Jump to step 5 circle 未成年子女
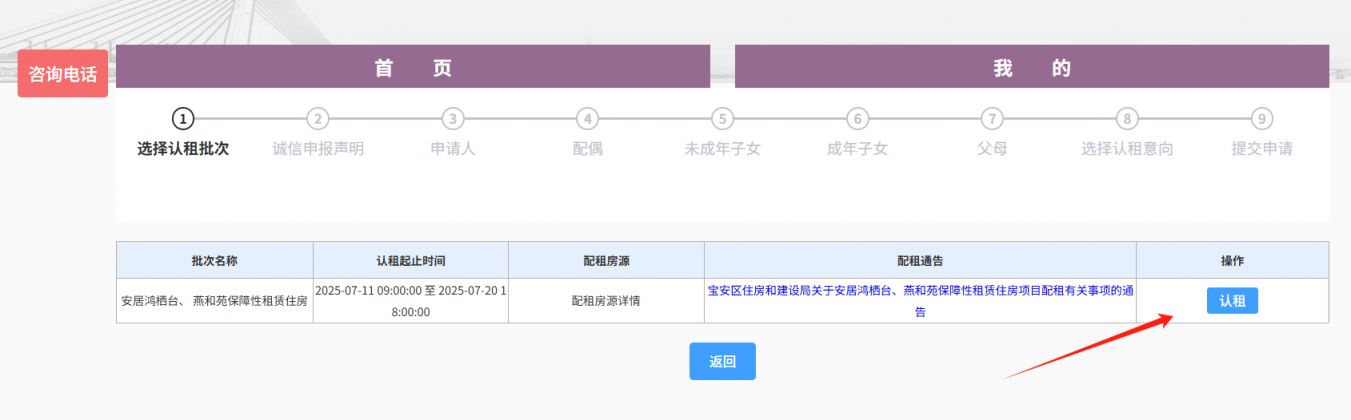This screenshot has width=1351, height=420. [x=722, y=118]
